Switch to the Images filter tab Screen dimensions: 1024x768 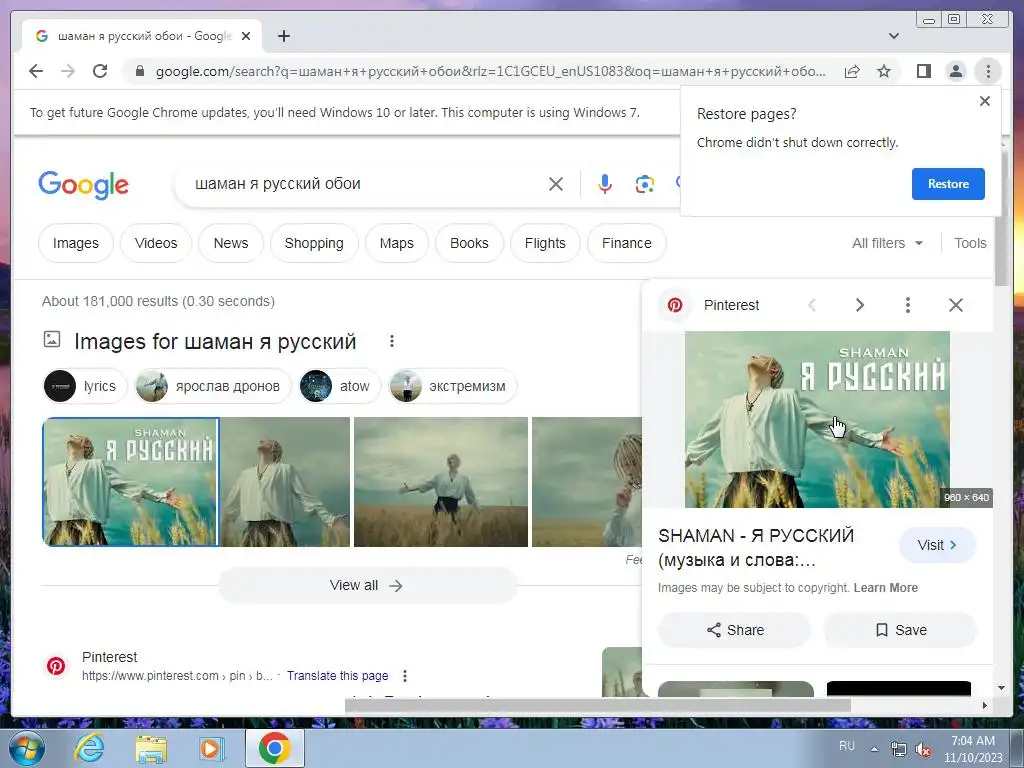click(76, 243)
